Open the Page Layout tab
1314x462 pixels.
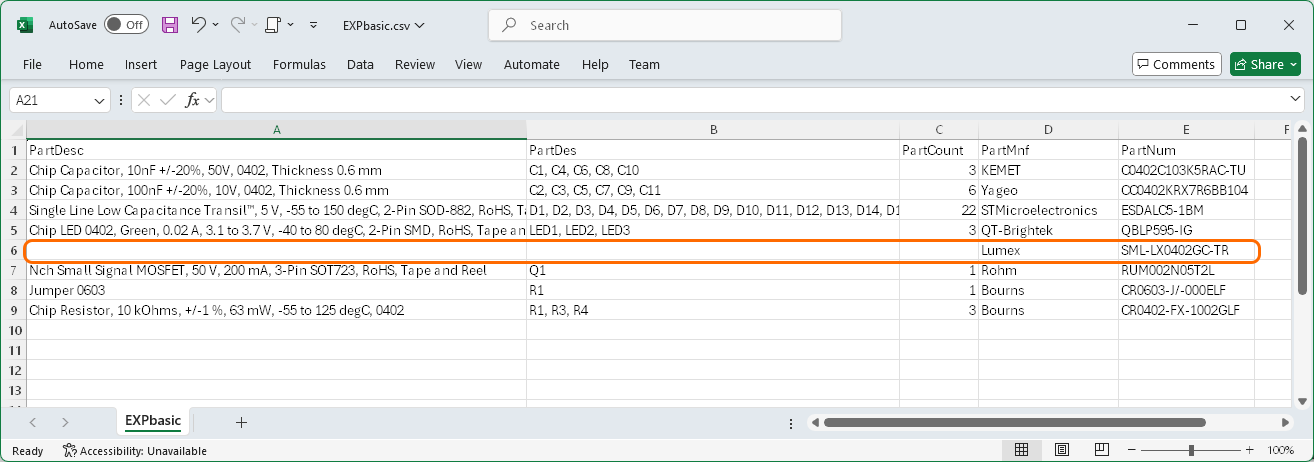click(x=215, y=64)
